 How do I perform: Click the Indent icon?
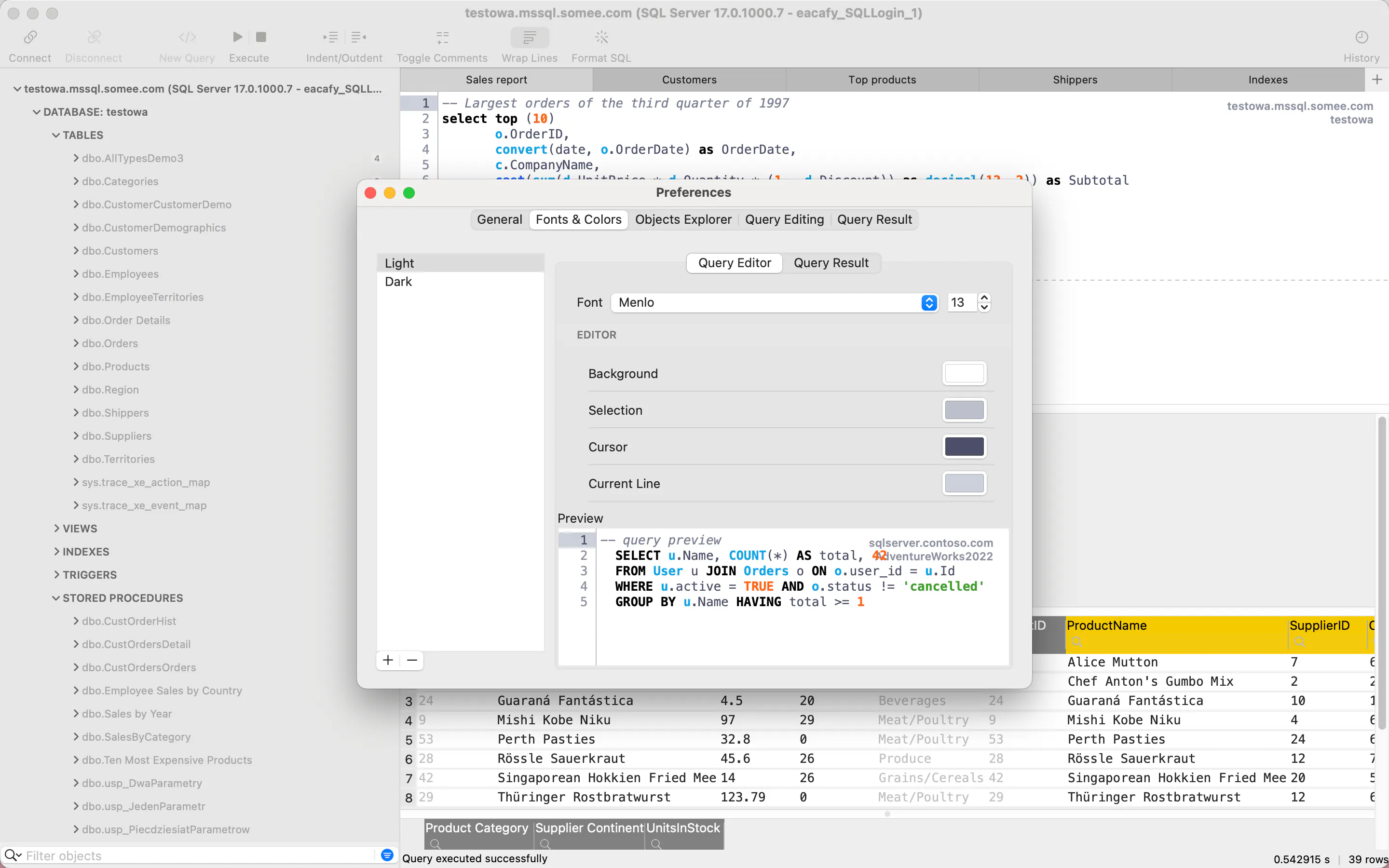tap(330, 38)
